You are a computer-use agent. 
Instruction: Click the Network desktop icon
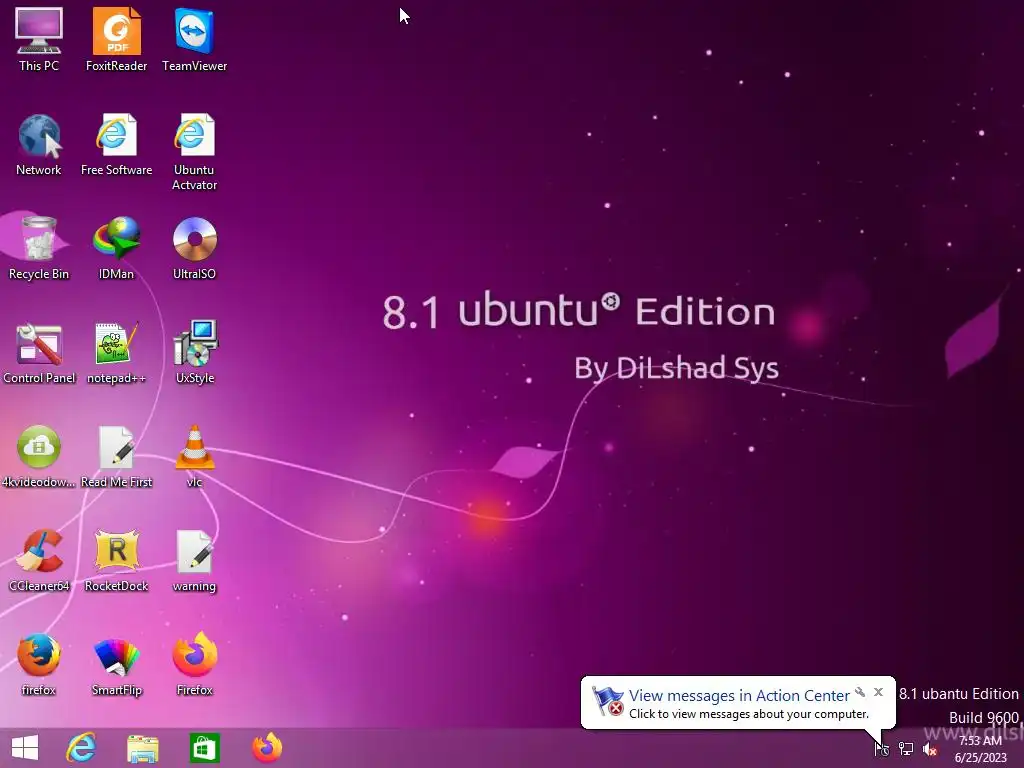click(x=39, y=144)
